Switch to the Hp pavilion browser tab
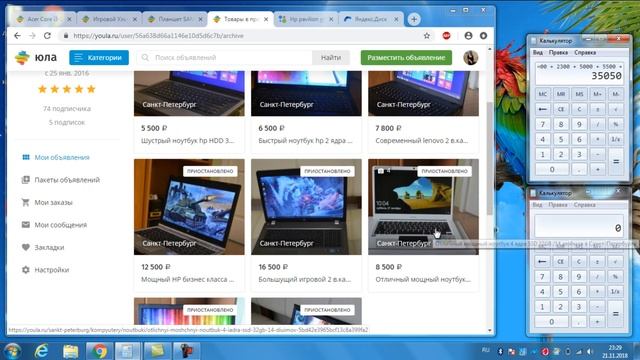This screenshot has height=360, width=640. click(305, 19)
